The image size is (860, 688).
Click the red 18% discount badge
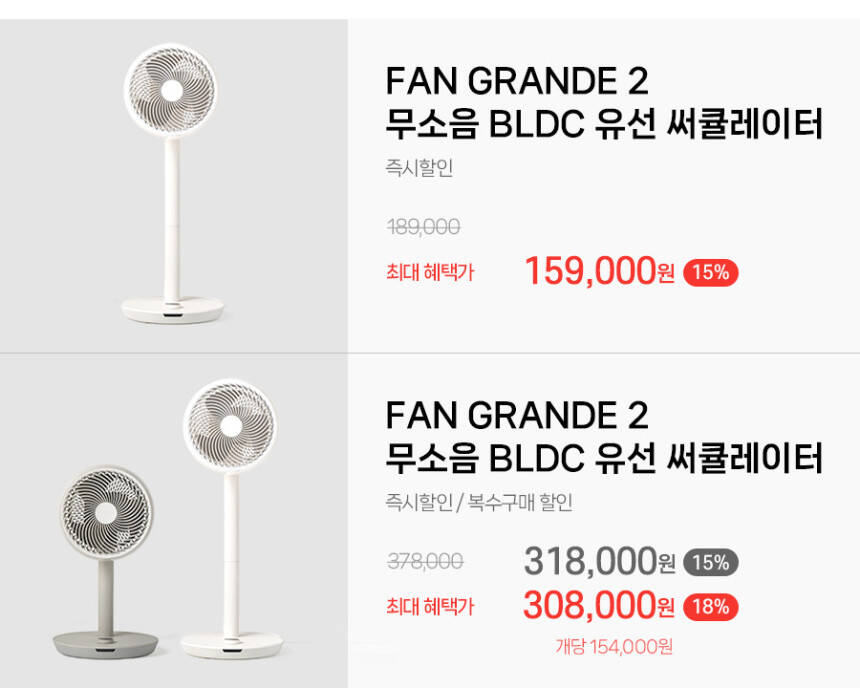tap(710, 606)
